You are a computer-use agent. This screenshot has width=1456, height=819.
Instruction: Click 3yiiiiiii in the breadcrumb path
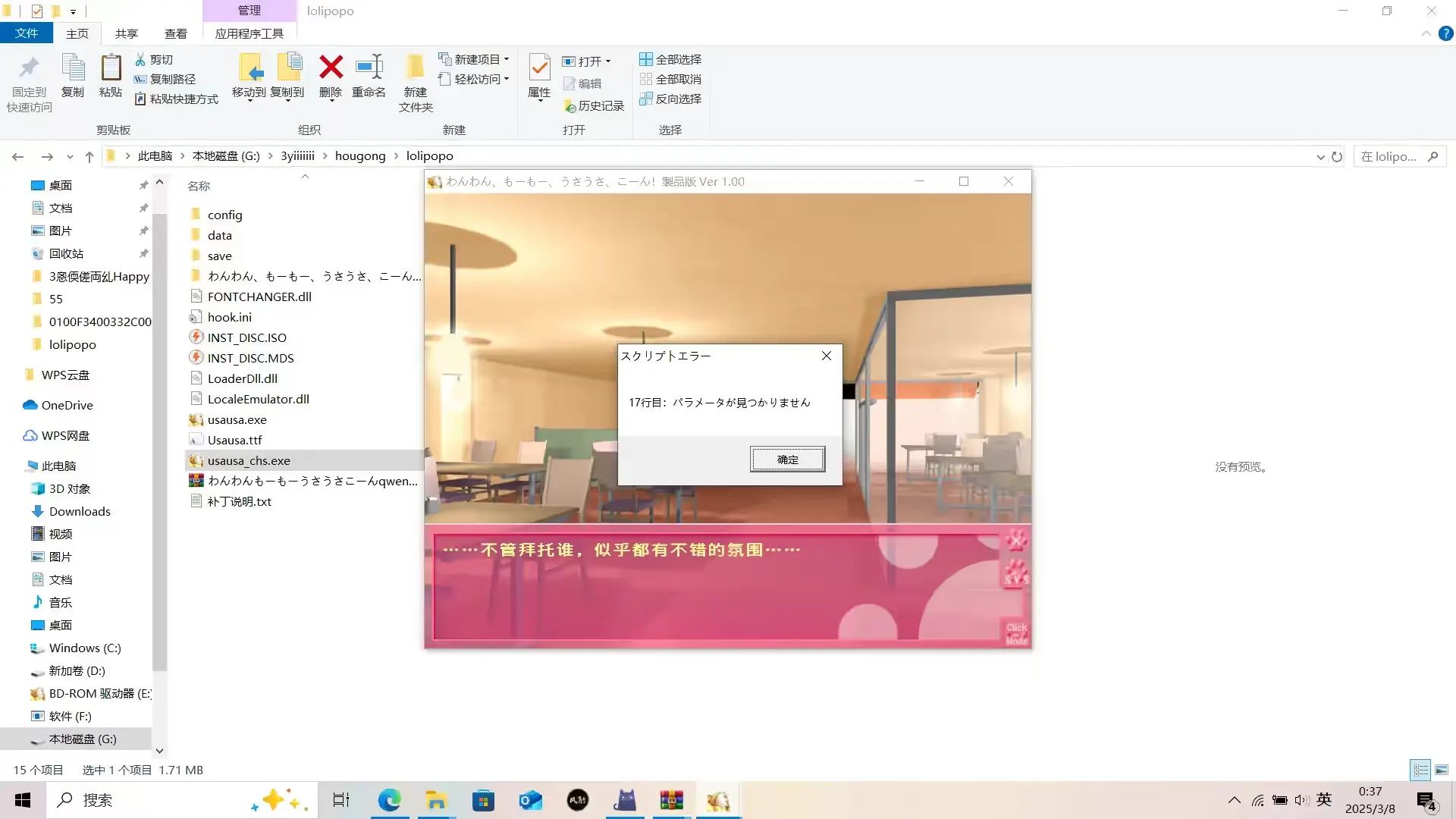297,156
